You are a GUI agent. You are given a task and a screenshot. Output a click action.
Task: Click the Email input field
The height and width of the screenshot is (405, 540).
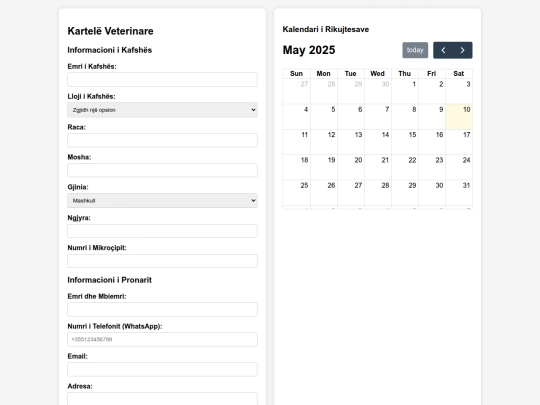(x=162, y=369)
